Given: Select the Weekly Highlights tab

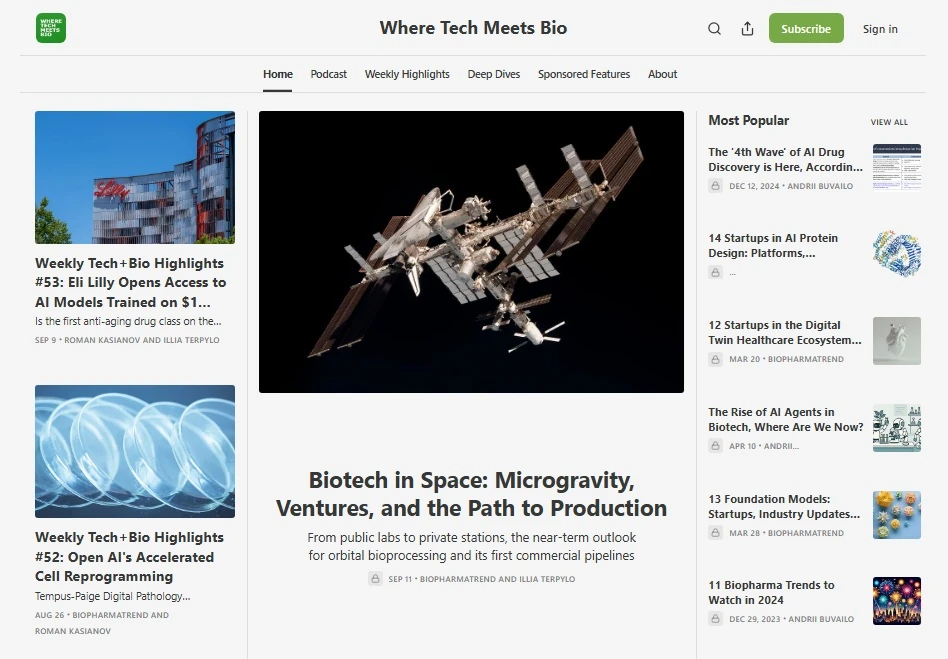Looking at the screenshot, I should [x=407, y=74].
